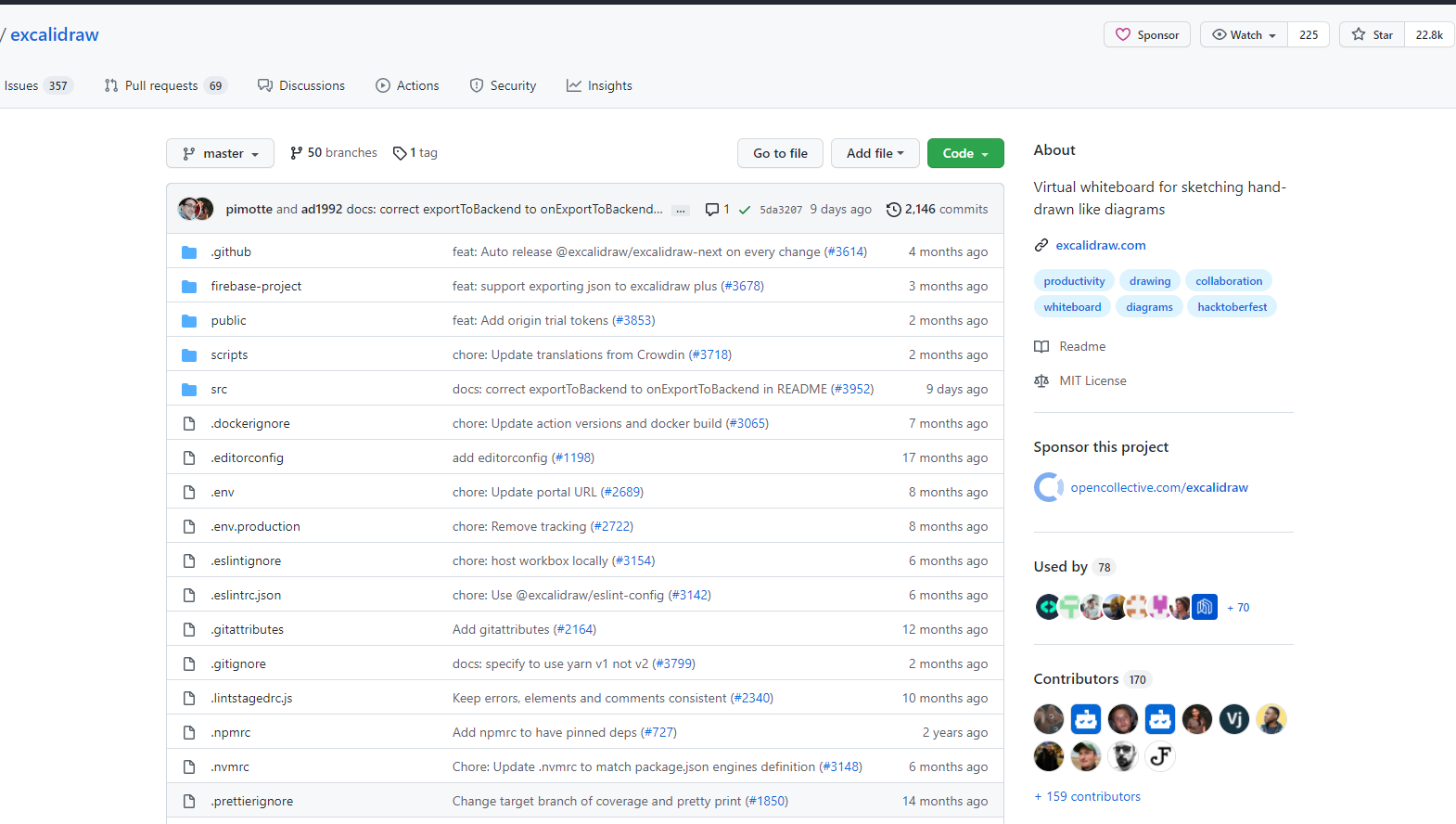Click the opencollective logo icon
Viewport: 1456px width, 824px height.
tap(1049, 487)
